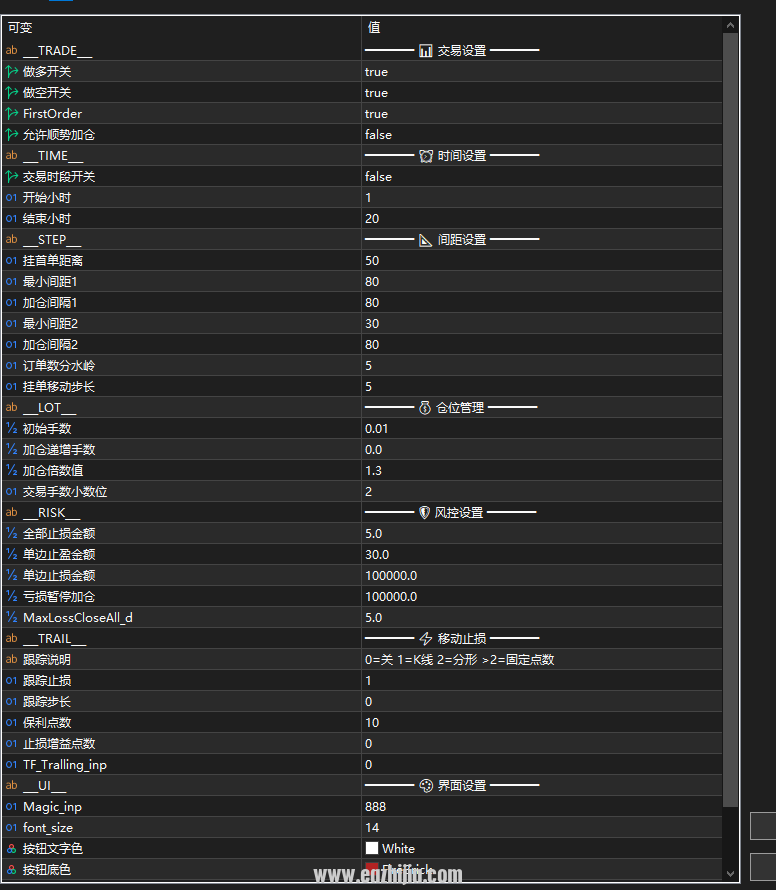
Task: Click the scrollbar up arrow
Action: [x=731, y=26]
